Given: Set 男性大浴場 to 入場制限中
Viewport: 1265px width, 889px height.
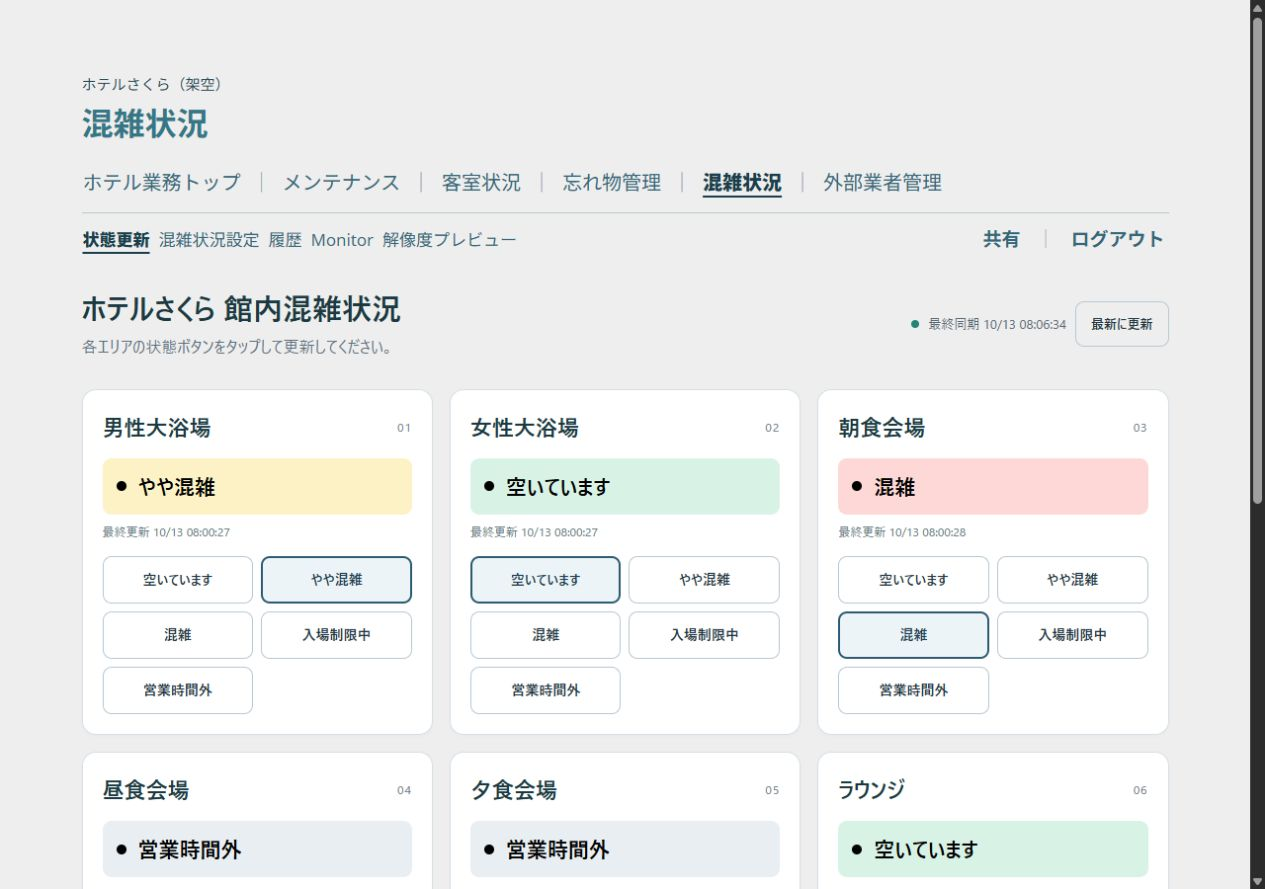Looking at the screenshot, I should click(336, 635).
